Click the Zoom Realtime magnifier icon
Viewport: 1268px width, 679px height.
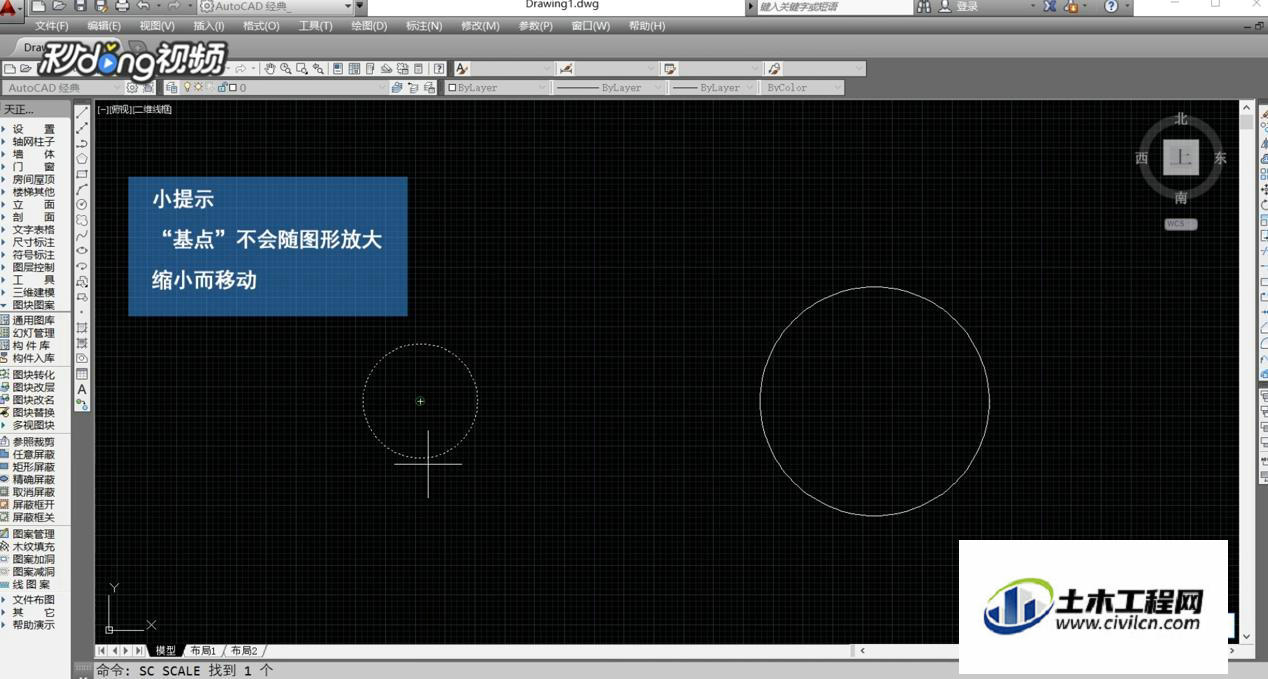286,69
